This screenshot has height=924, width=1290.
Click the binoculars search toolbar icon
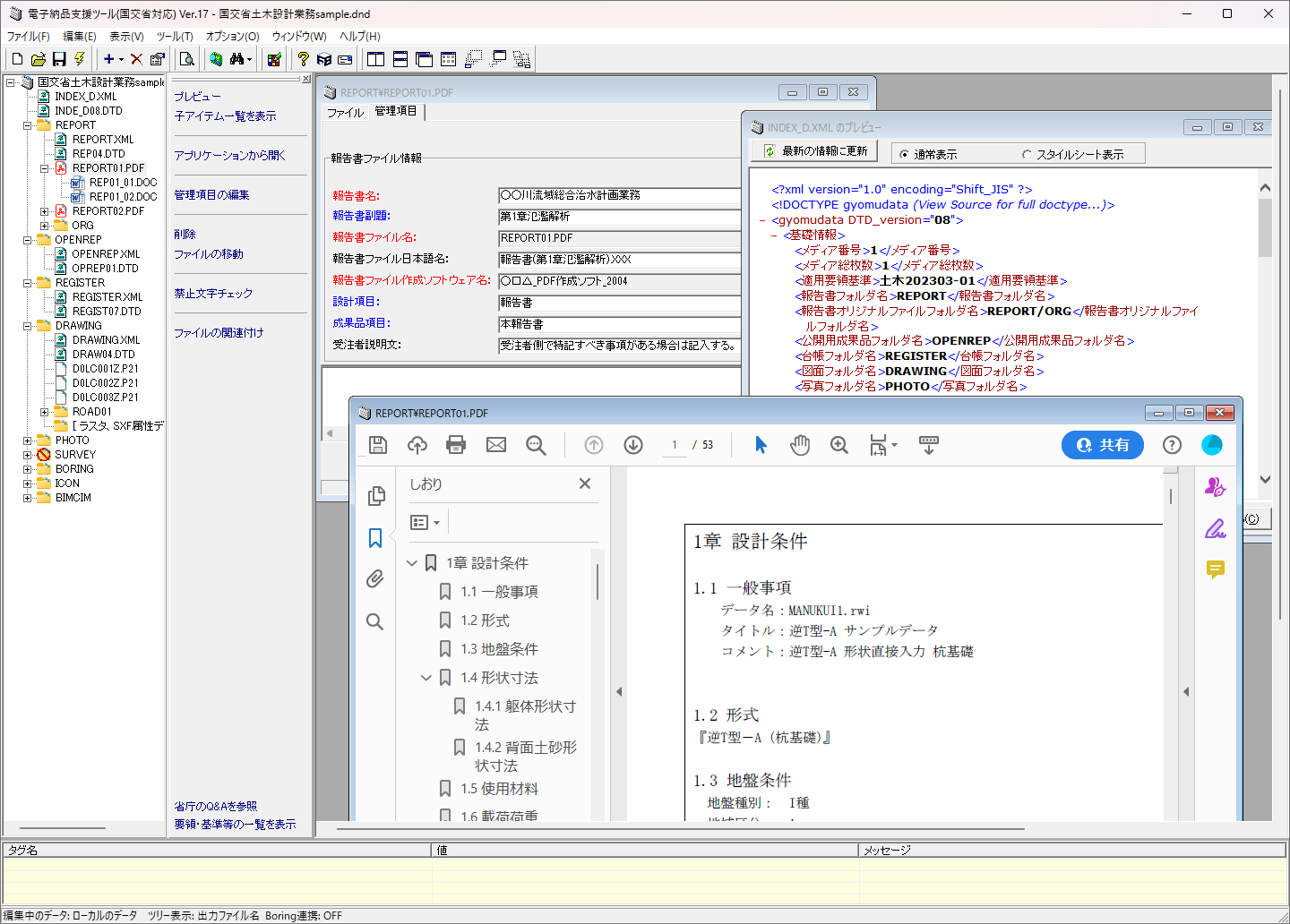click(237, 59)
